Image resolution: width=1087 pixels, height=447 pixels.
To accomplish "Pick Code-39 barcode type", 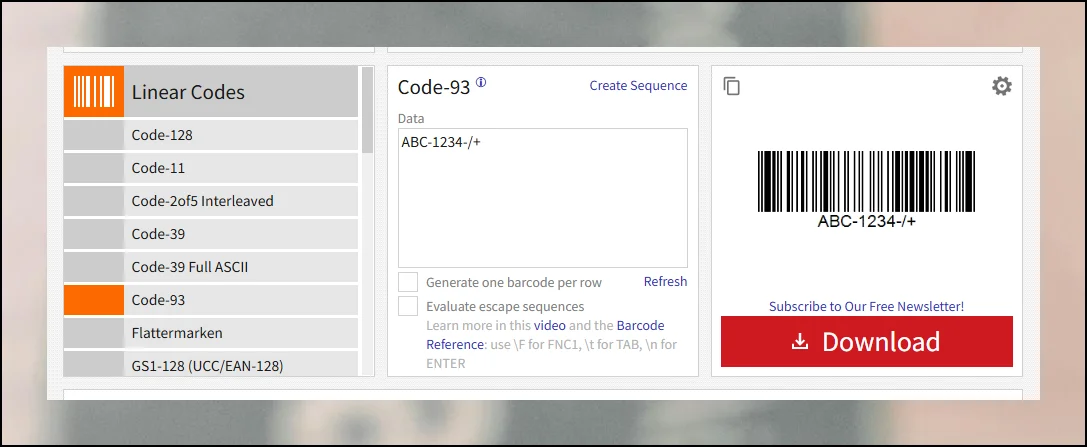I will tap(240, 234).
